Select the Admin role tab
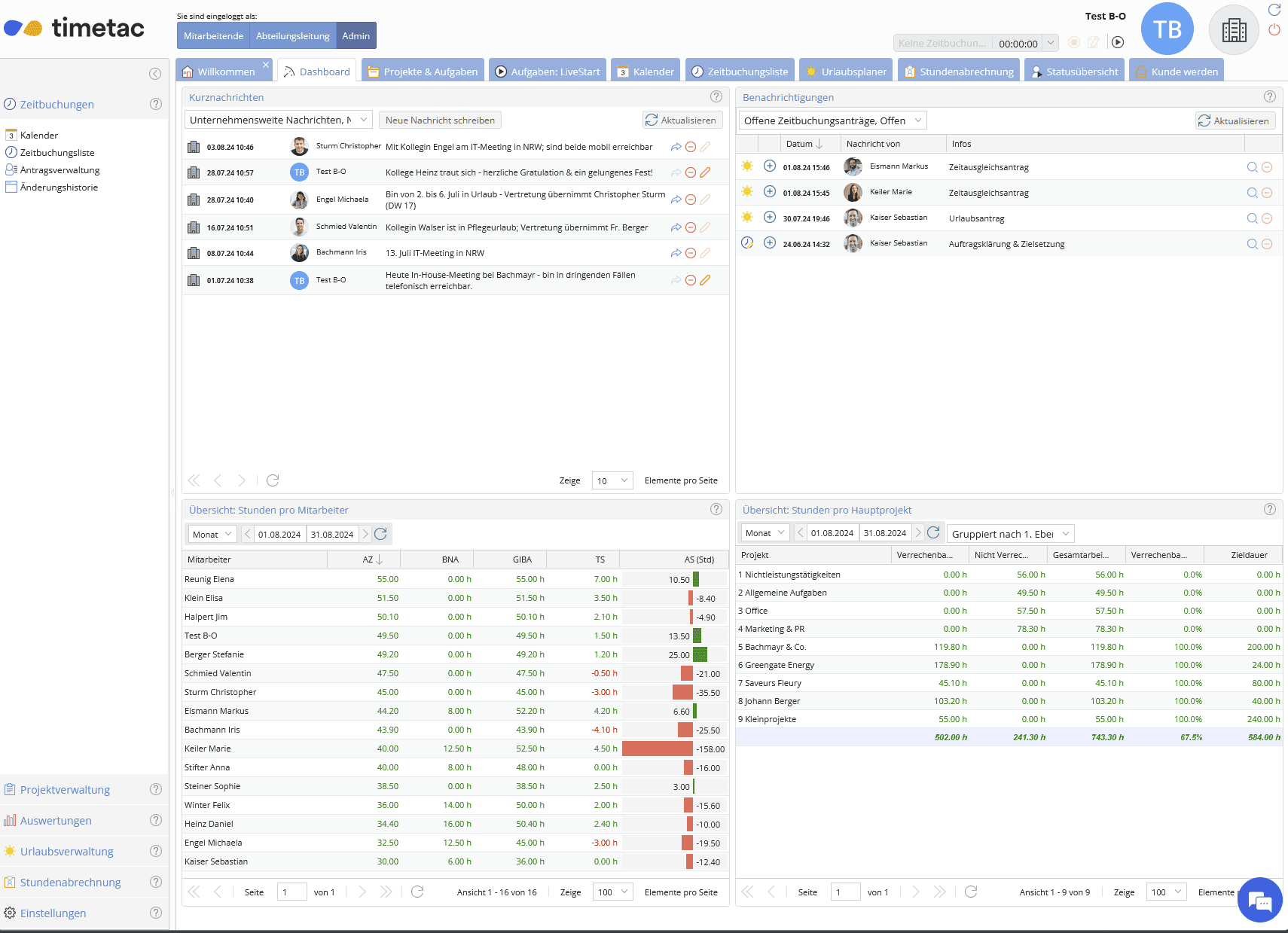Screen dimensions: 1288x933 pyautogui.click(x=356, y=35)
